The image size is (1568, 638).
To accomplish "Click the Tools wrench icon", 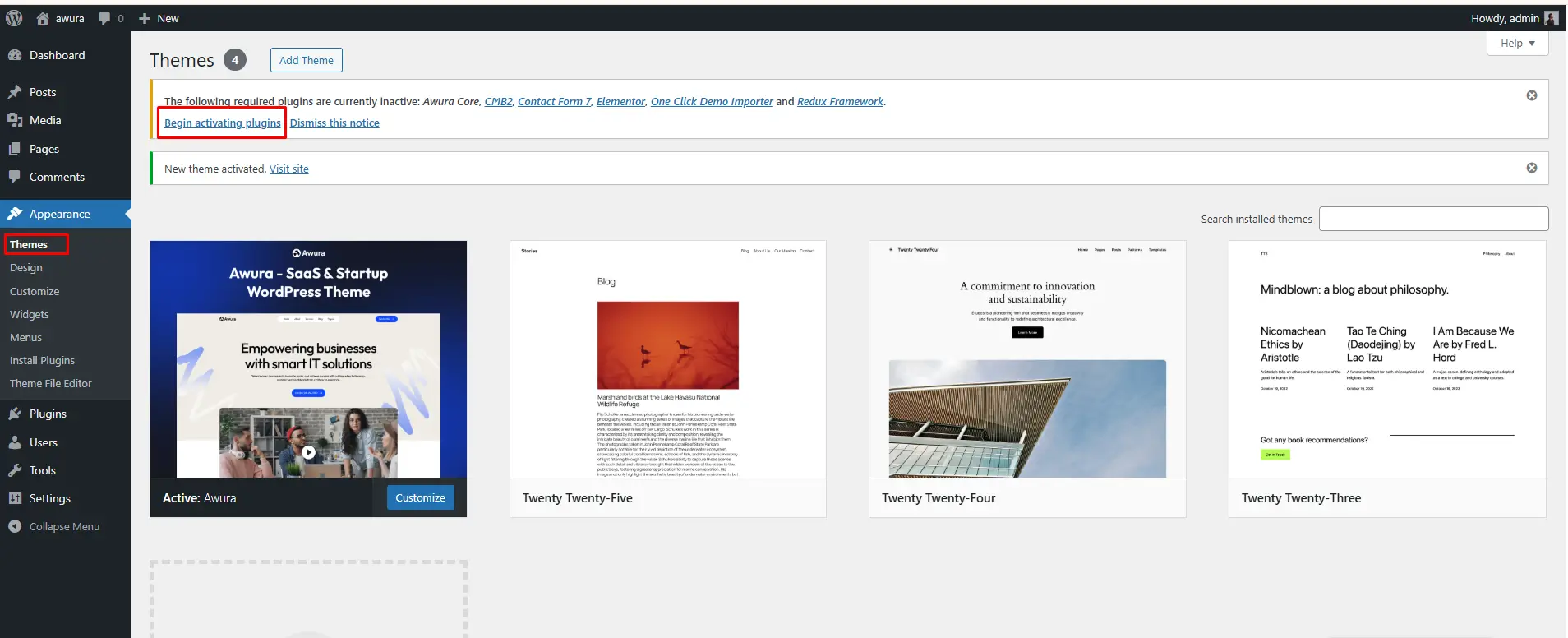I will click(x=15, y=470).
